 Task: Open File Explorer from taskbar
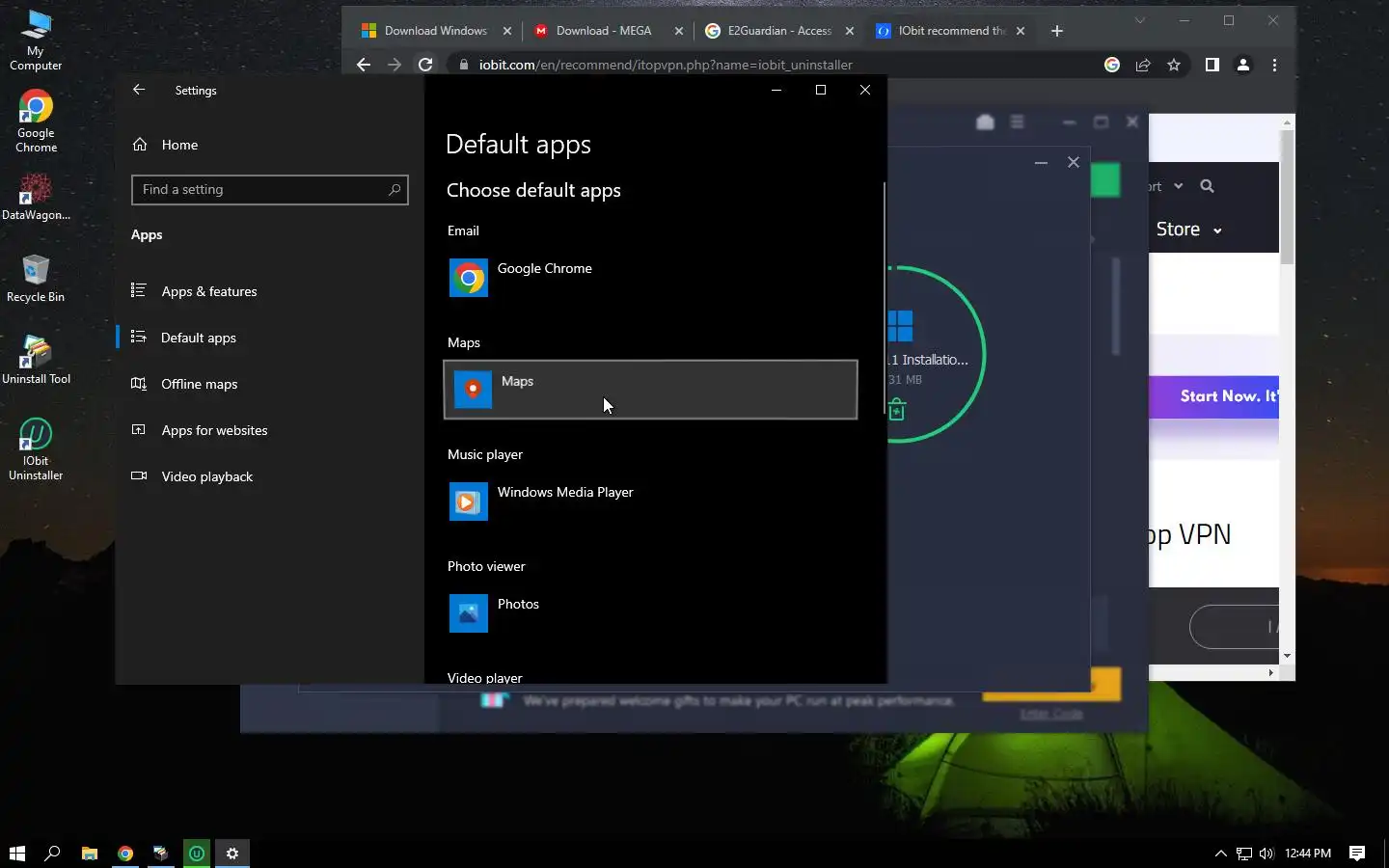pos(89,853)
